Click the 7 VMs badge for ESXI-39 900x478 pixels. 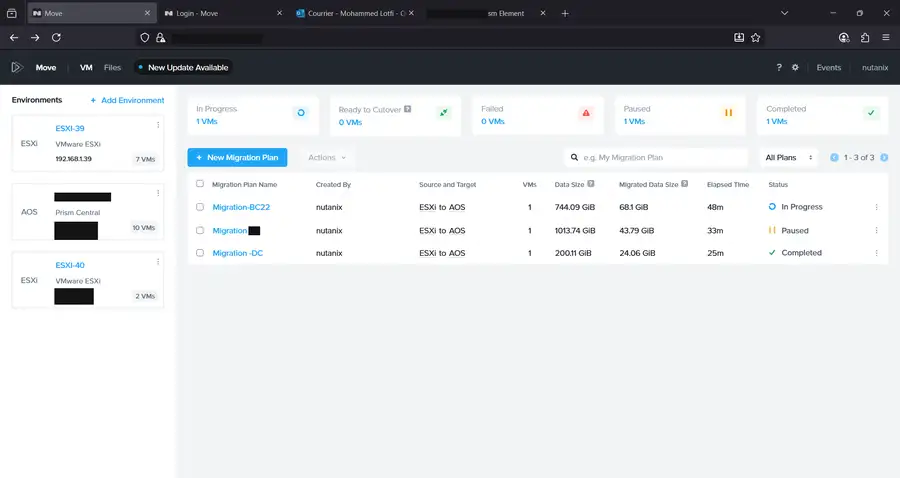pos(145,160)
